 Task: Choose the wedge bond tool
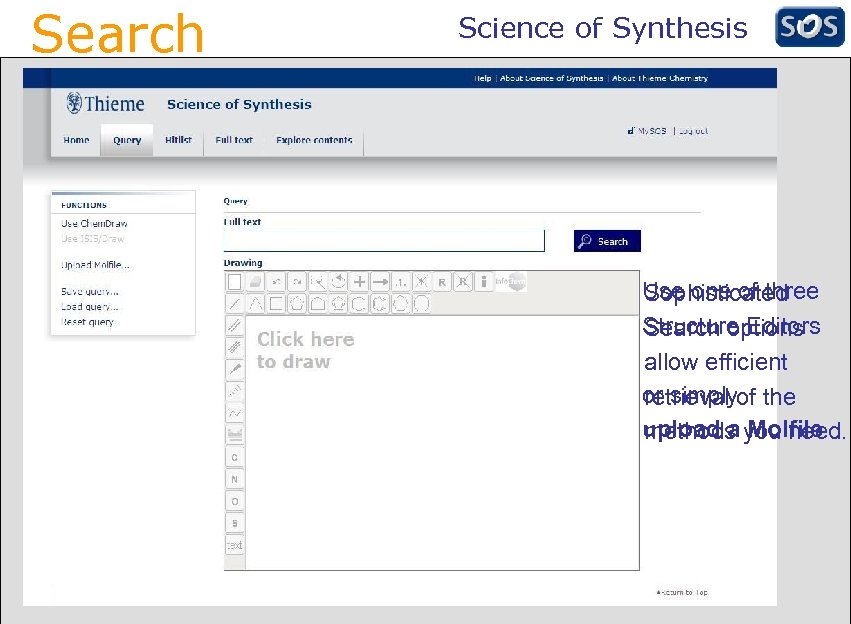[234, 369]
